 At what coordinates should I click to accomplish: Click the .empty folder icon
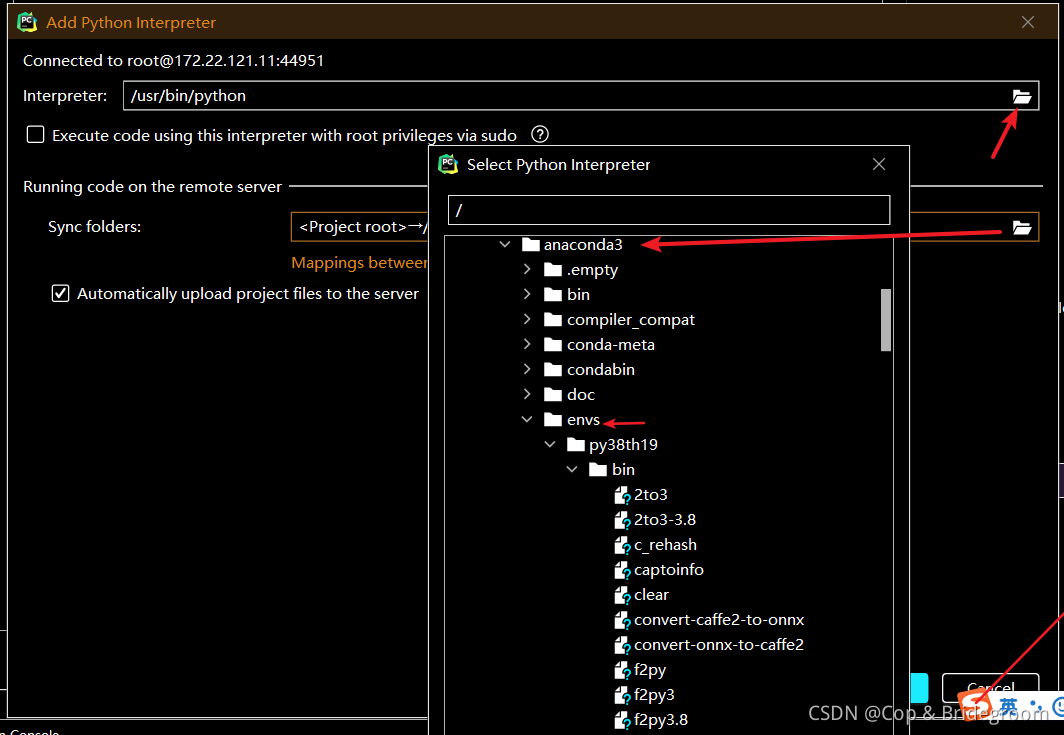coord(553,269)
